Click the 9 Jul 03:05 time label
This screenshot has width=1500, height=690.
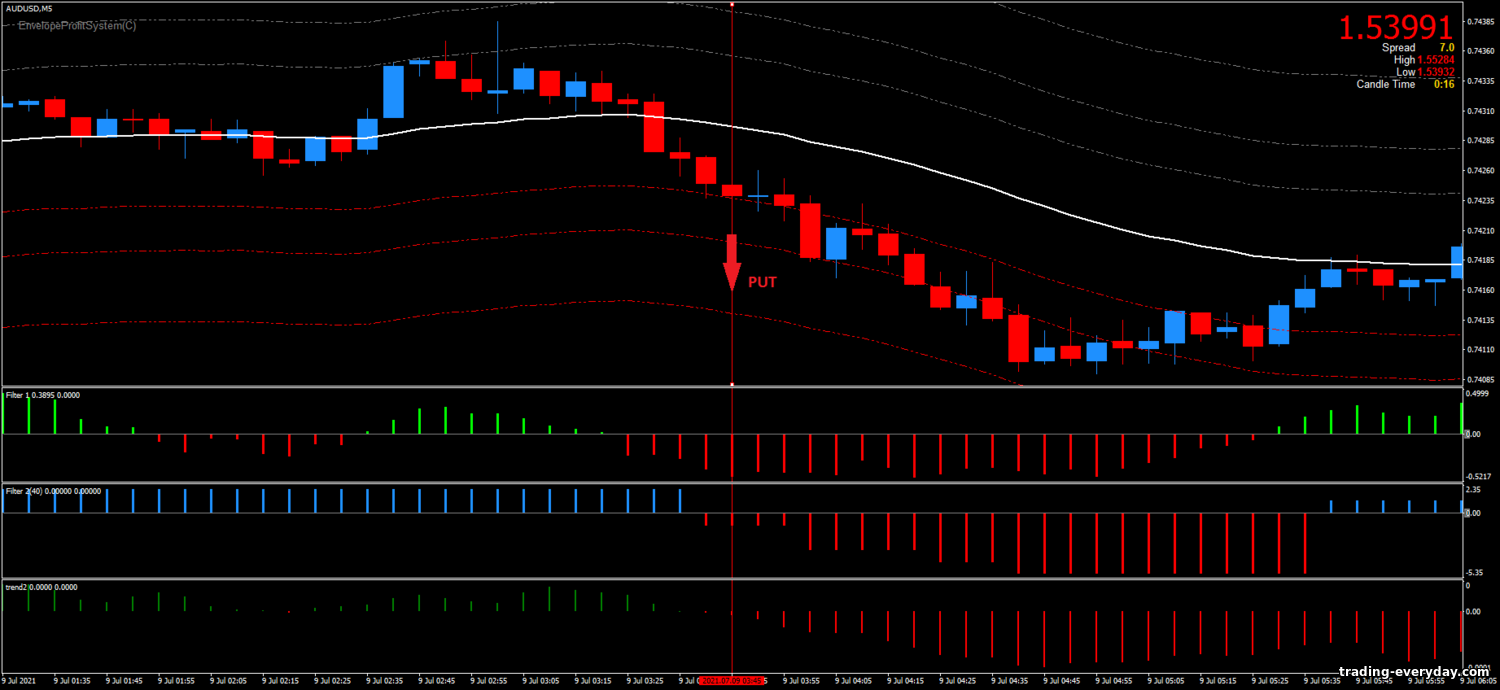click(x=542, y=682)
